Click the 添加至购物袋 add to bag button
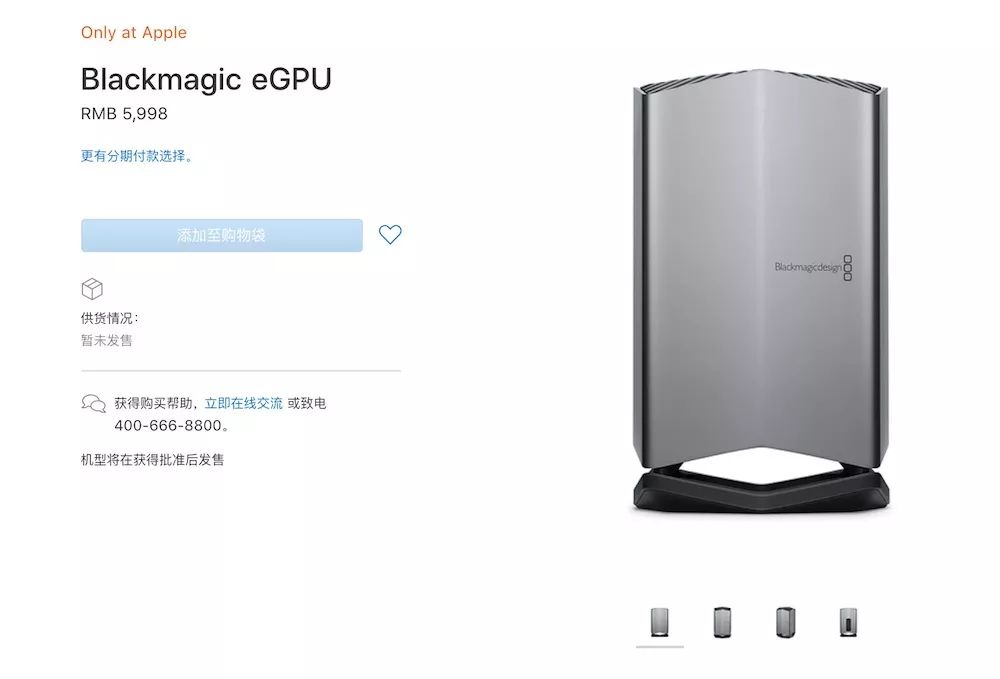1000x679 pixels. (x=222, y=235)
